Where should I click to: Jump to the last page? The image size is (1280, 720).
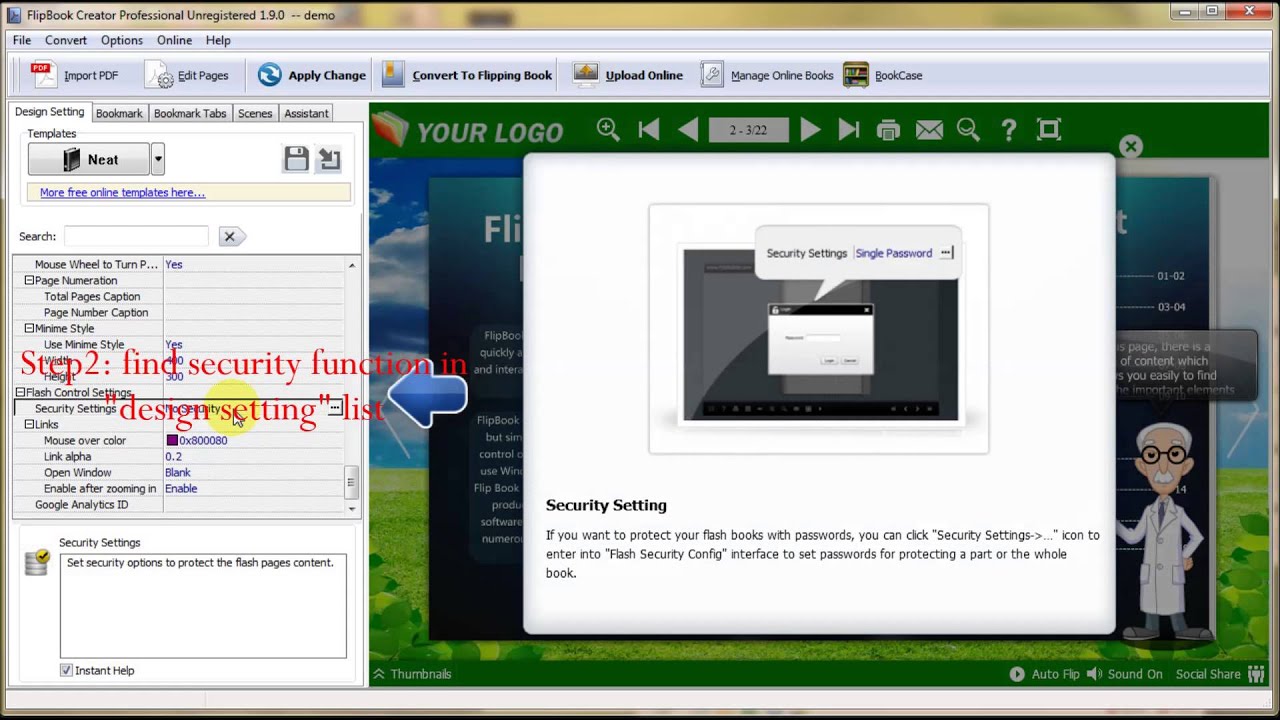tap(849, 129)
